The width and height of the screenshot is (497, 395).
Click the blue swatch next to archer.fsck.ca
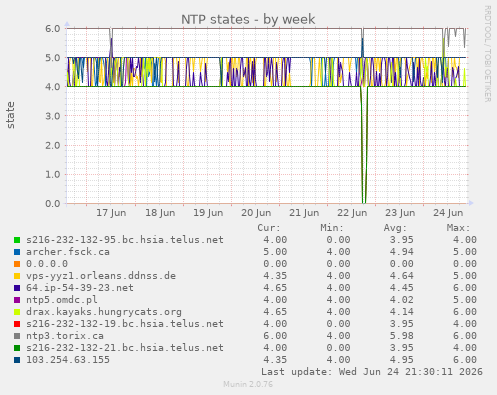[x=17, y=252]
